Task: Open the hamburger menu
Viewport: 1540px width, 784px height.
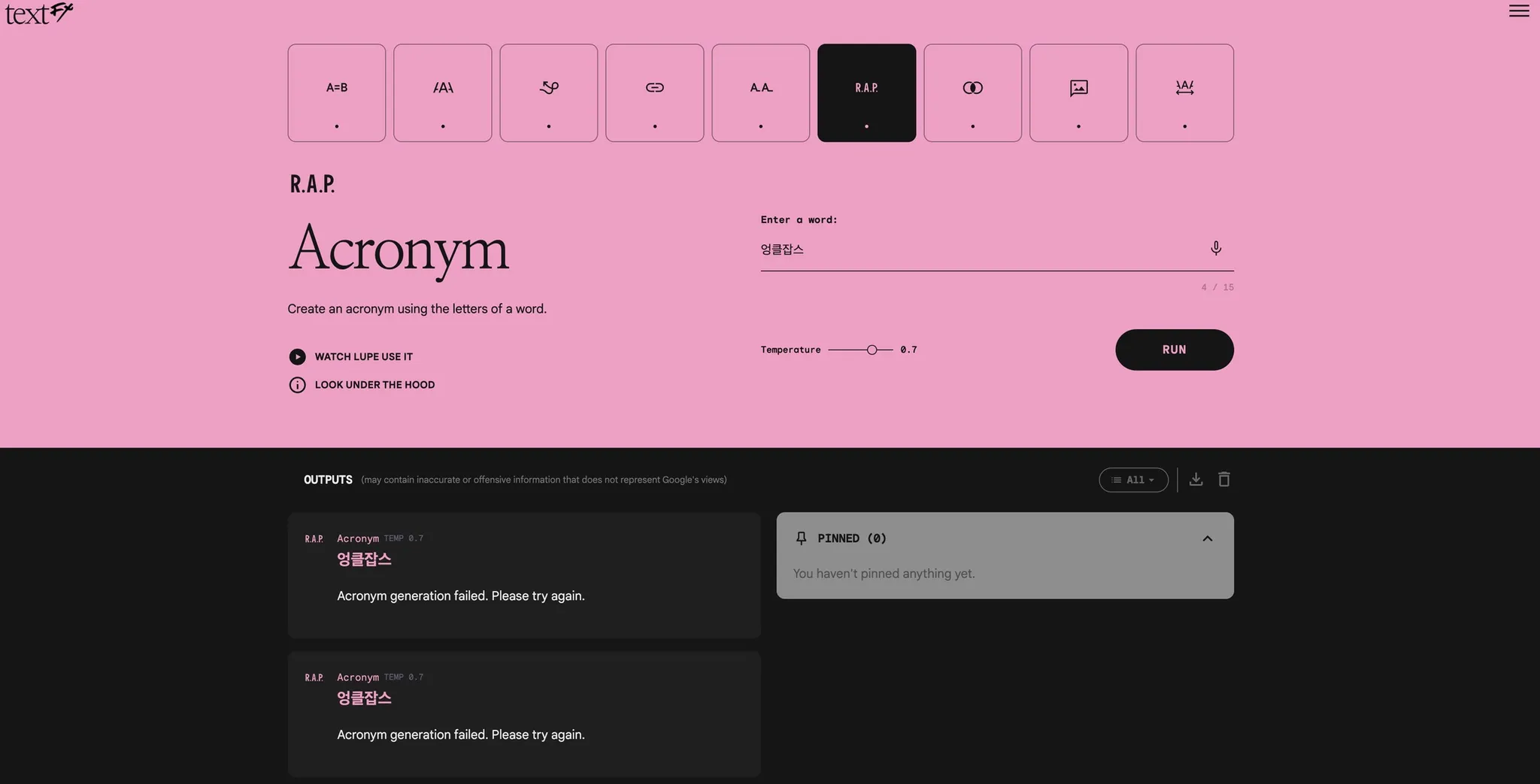Action: pyautogui.click(x=1519, y=11)
